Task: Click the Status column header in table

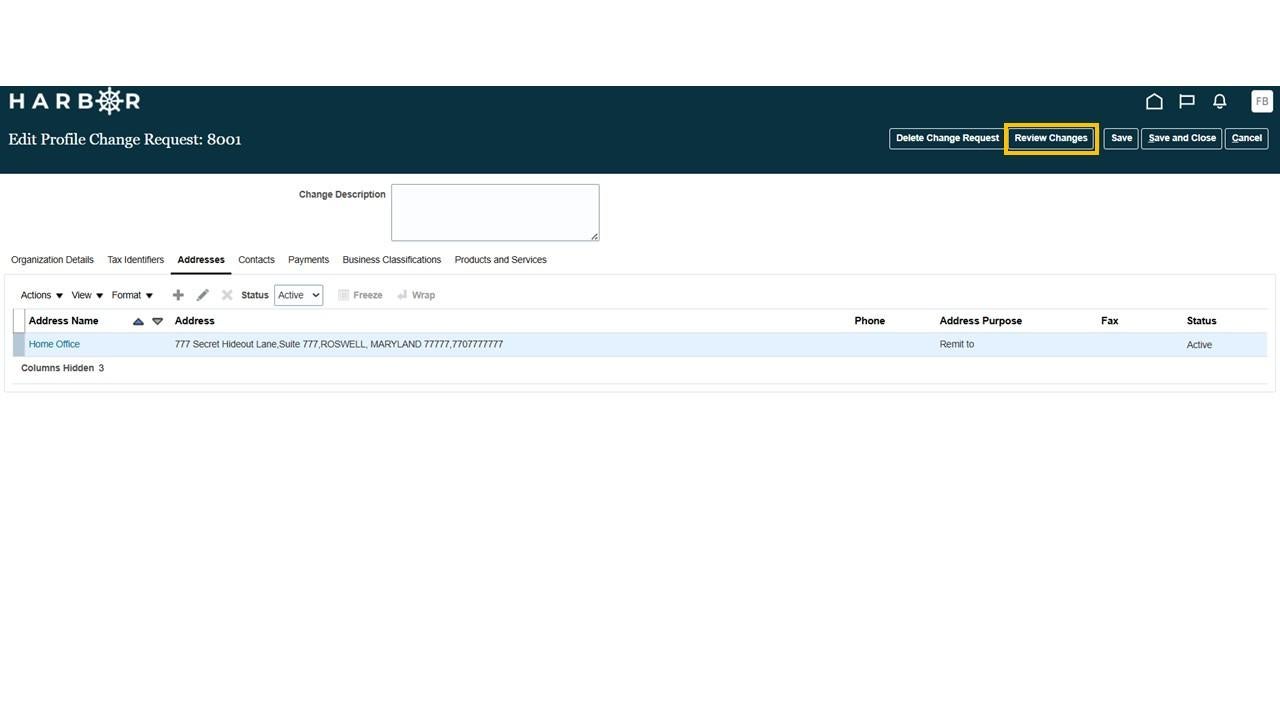Action: point(1201,321)
